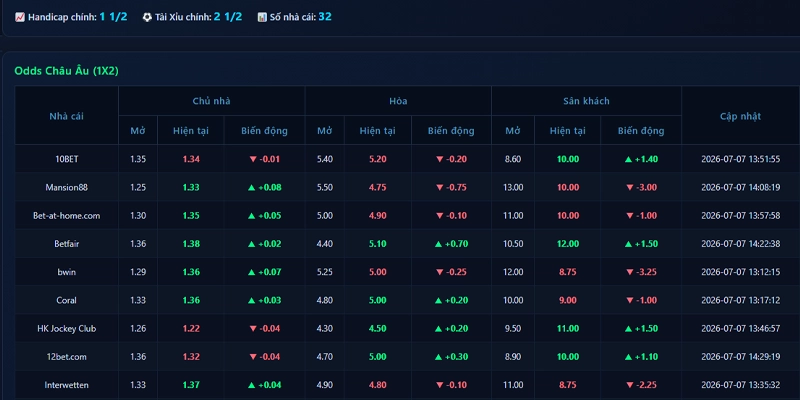Click the red down arrow for bwin -3.25
Viewport: 800px width, 400px height.
[x=630, y=272]
